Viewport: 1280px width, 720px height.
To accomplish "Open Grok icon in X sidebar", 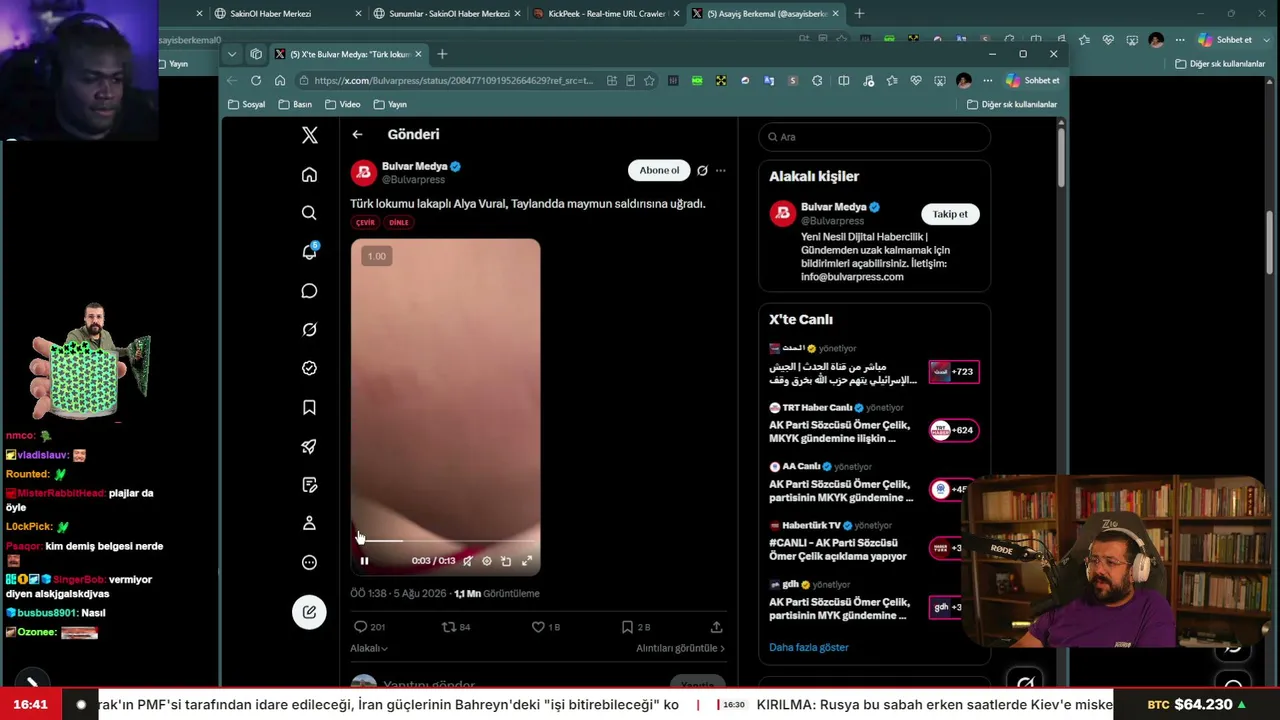I will [309, 330].
